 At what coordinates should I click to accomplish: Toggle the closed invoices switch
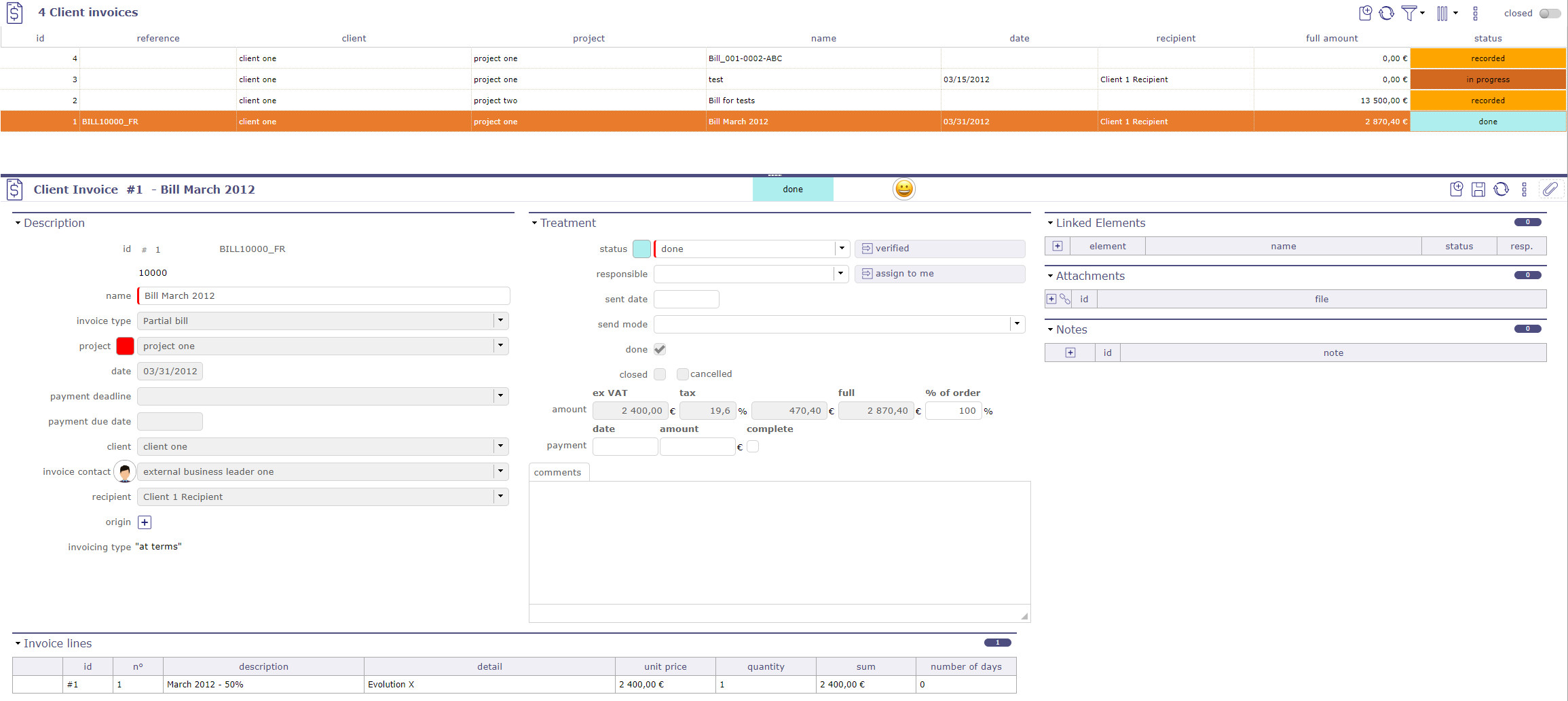(1550, 13)
